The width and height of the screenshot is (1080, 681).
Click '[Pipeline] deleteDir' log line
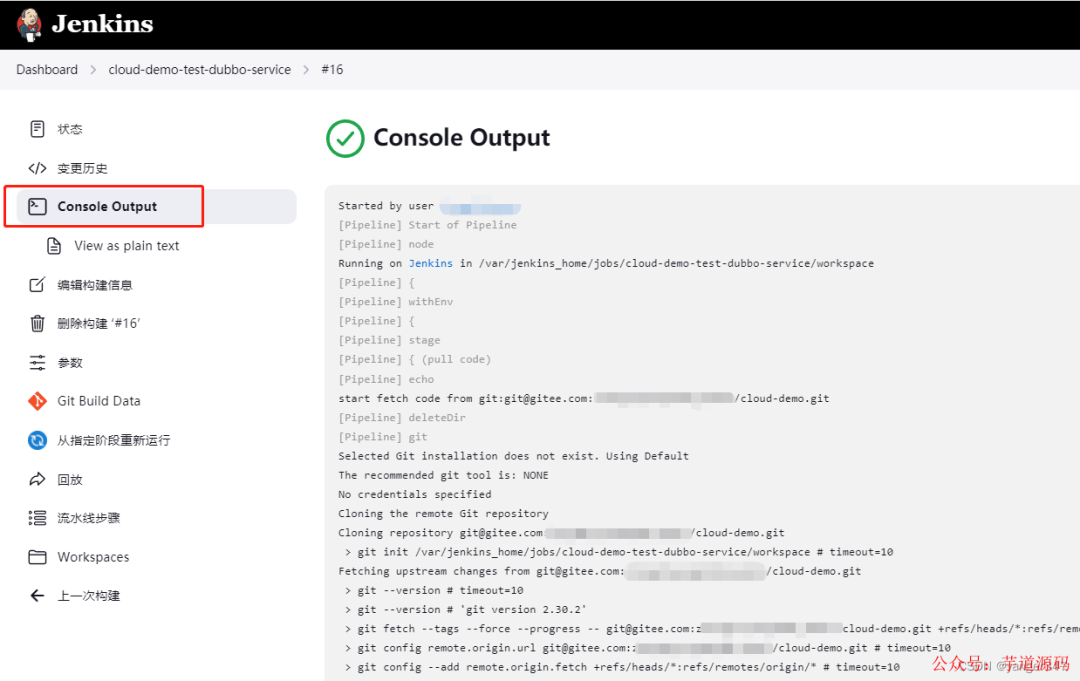[x=402, y=417]
